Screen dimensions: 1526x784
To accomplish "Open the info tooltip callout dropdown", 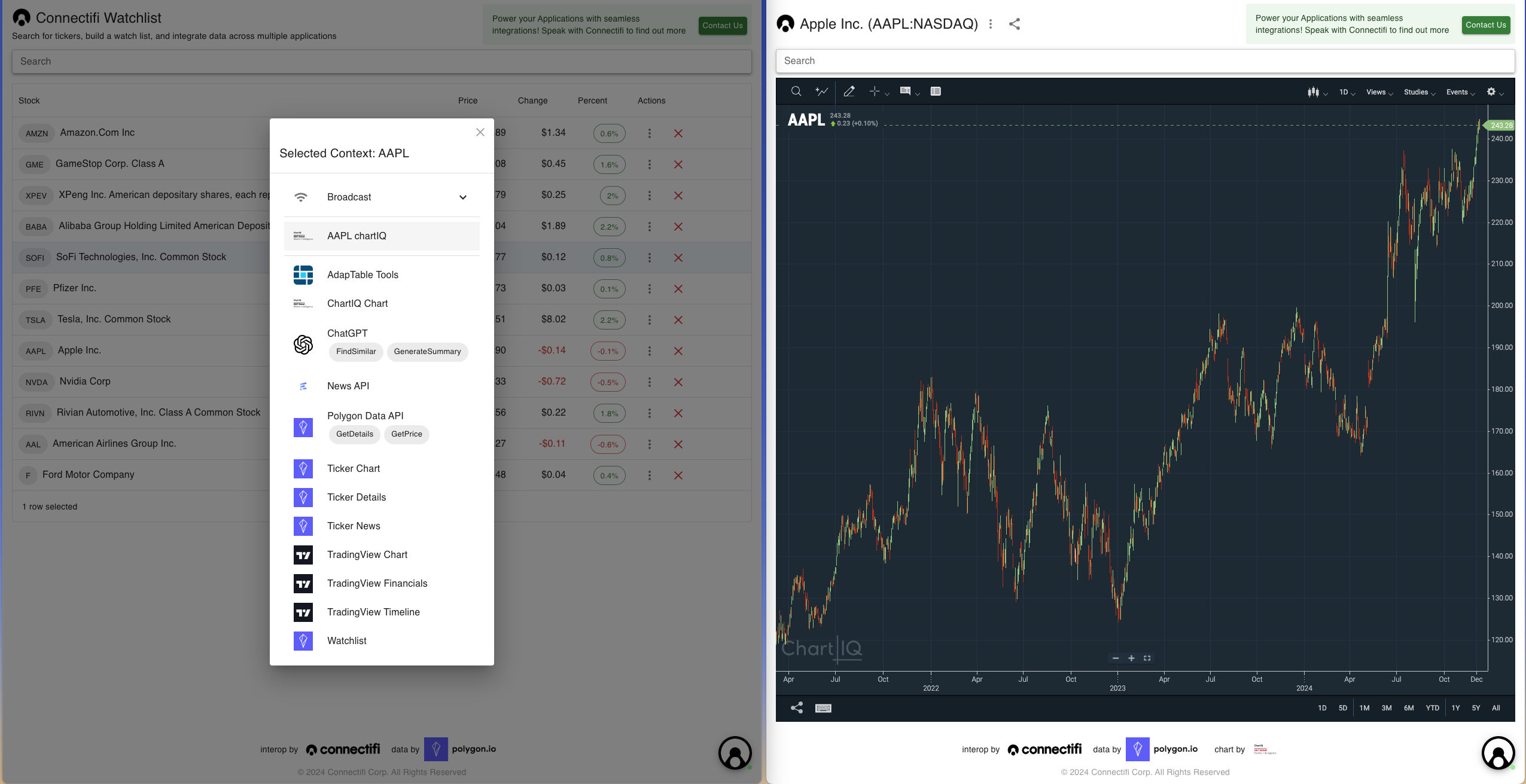I will pyautogui.click(x=918, y=93).
